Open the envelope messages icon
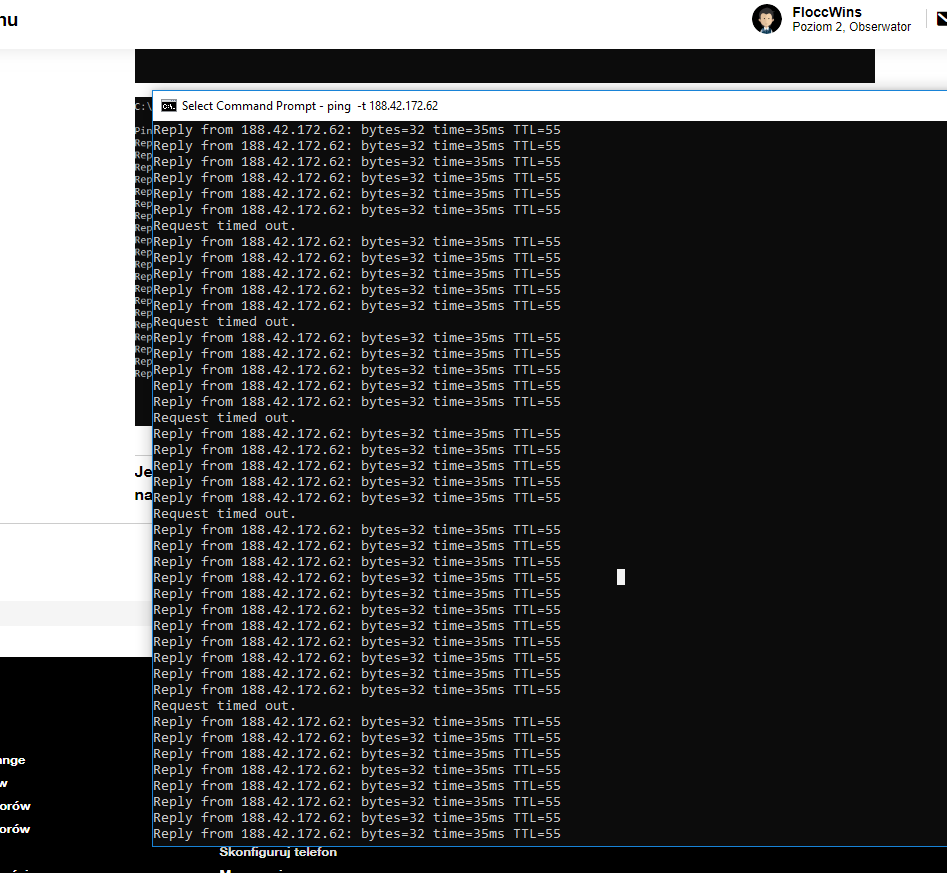The image size is (947, 873). (940, 18)
